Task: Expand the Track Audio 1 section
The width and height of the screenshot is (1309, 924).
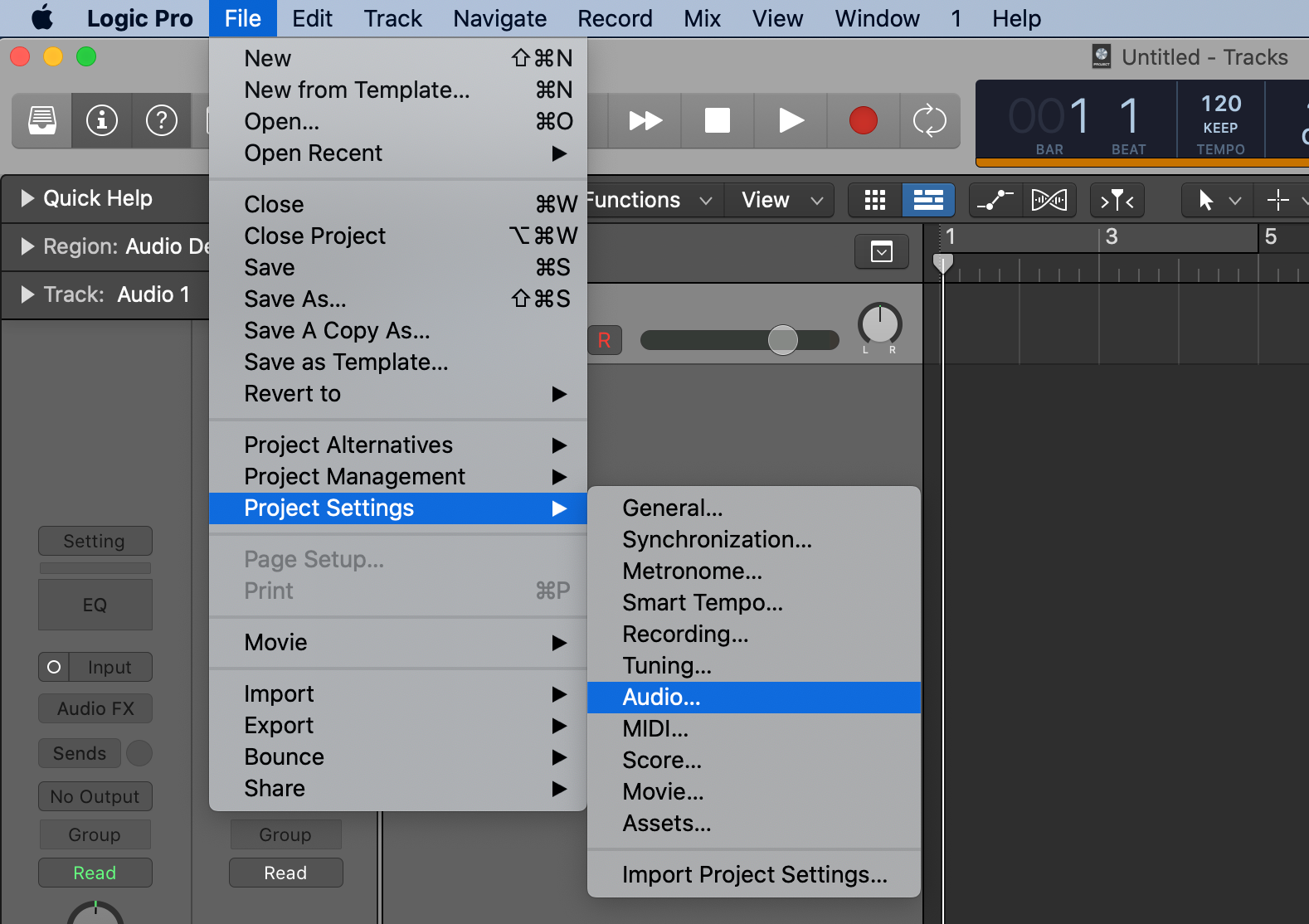Action: tap(27, 294)
